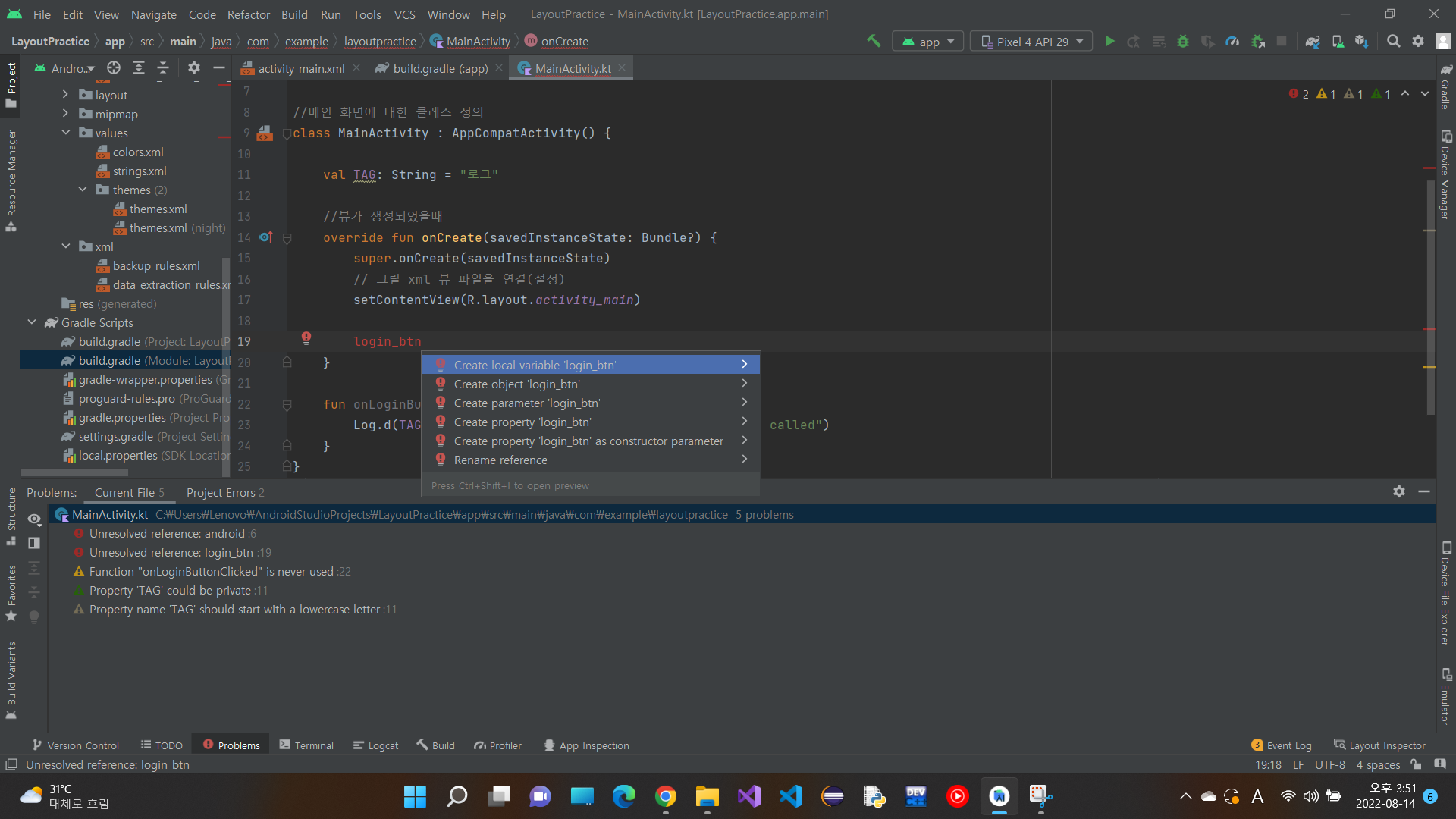This screenshot has height=819, width=1456.
Task: Click the Debug app bug icon
Action: tap(1183, 42)
